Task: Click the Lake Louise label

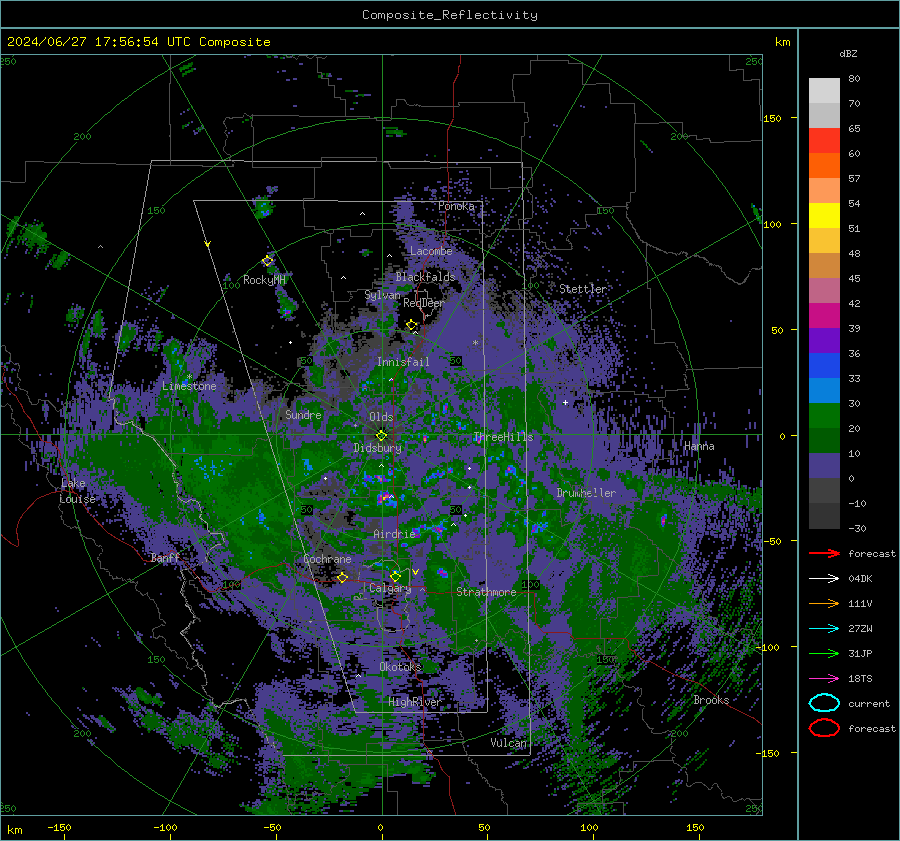Action: (x=77, y=491)
